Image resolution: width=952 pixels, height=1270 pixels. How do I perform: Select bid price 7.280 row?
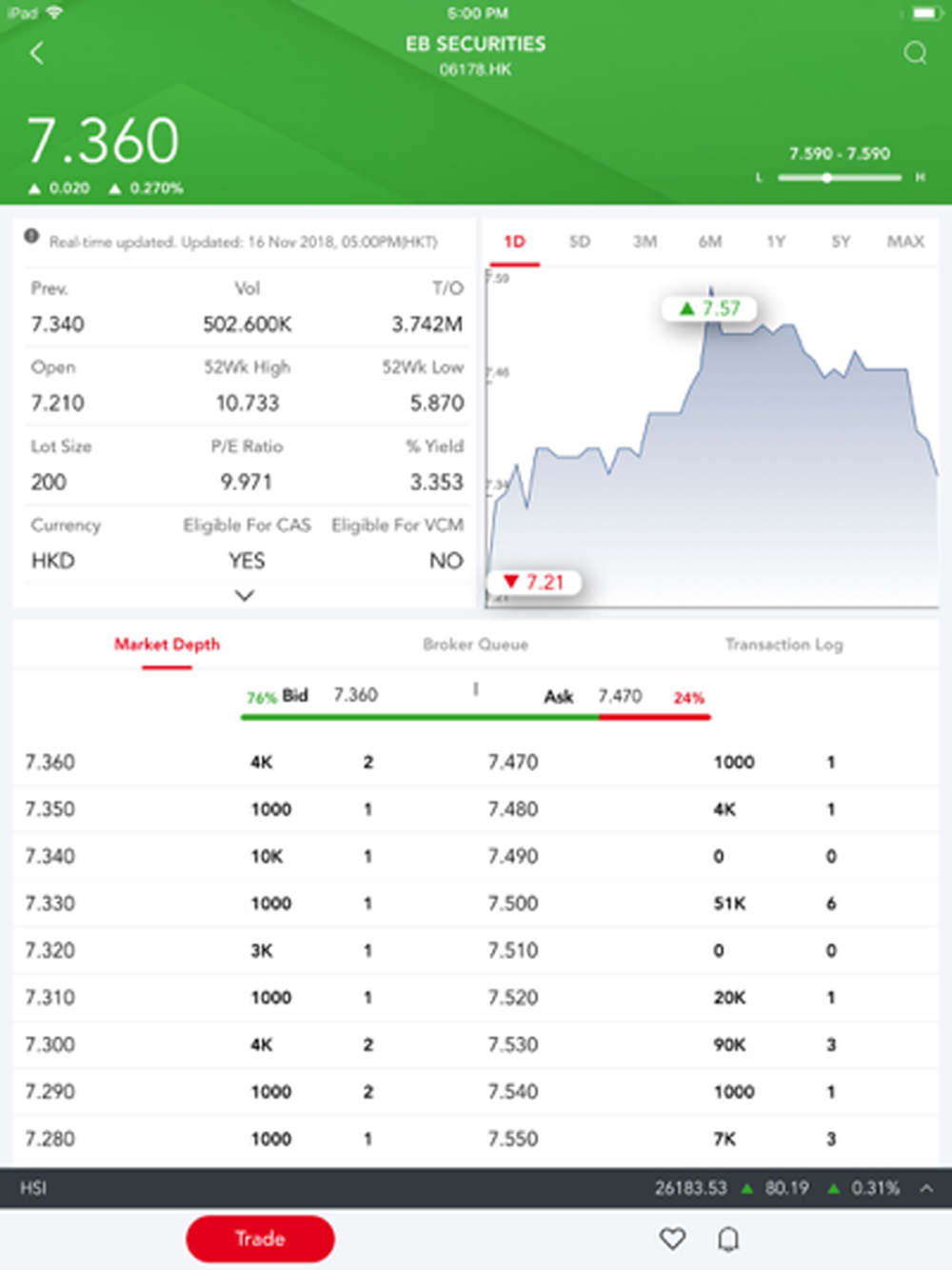pyautogui.click(x=243, y=1140)
